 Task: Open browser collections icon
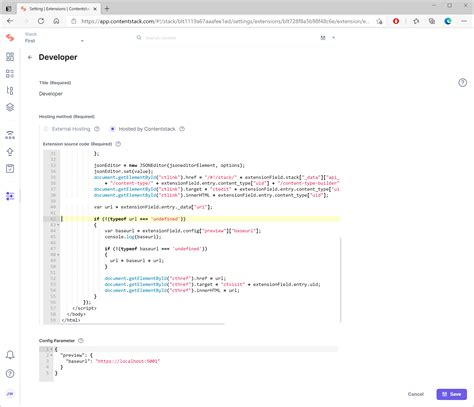click(x=432, y=21)
